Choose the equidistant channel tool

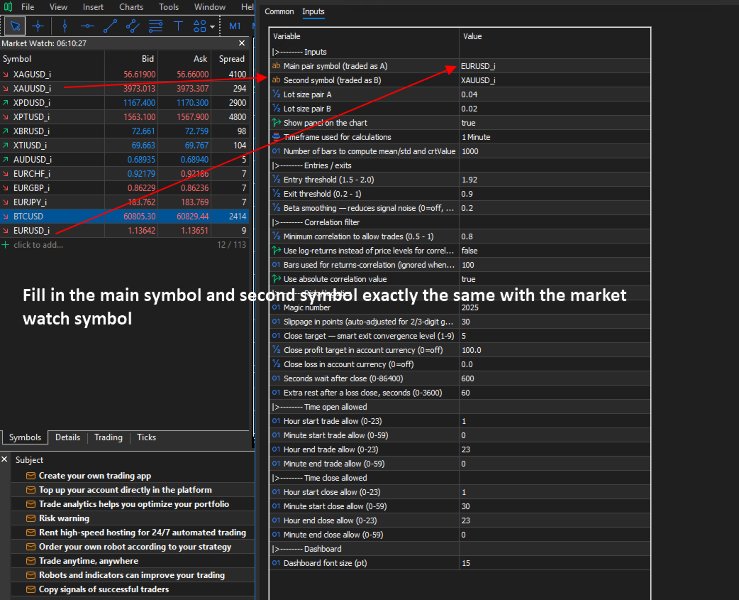tap(132, 26)
